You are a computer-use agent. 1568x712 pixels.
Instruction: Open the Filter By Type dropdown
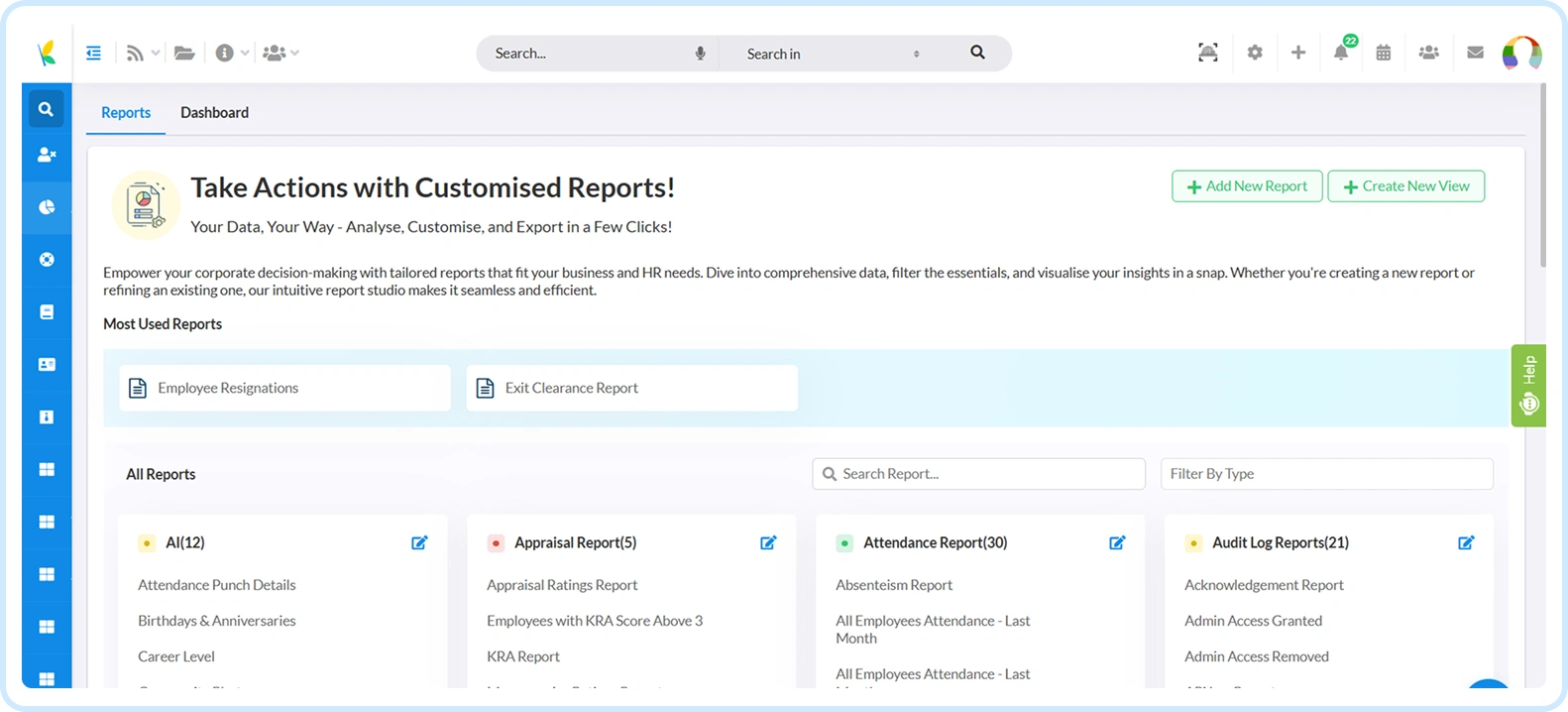click(x=1326, y=474)
